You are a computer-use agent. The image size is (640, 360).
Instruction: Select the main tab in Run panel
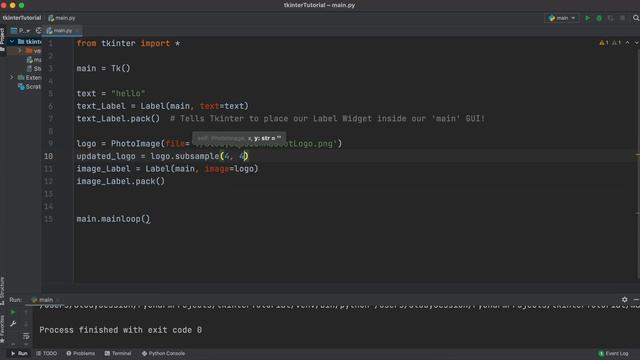43,300
